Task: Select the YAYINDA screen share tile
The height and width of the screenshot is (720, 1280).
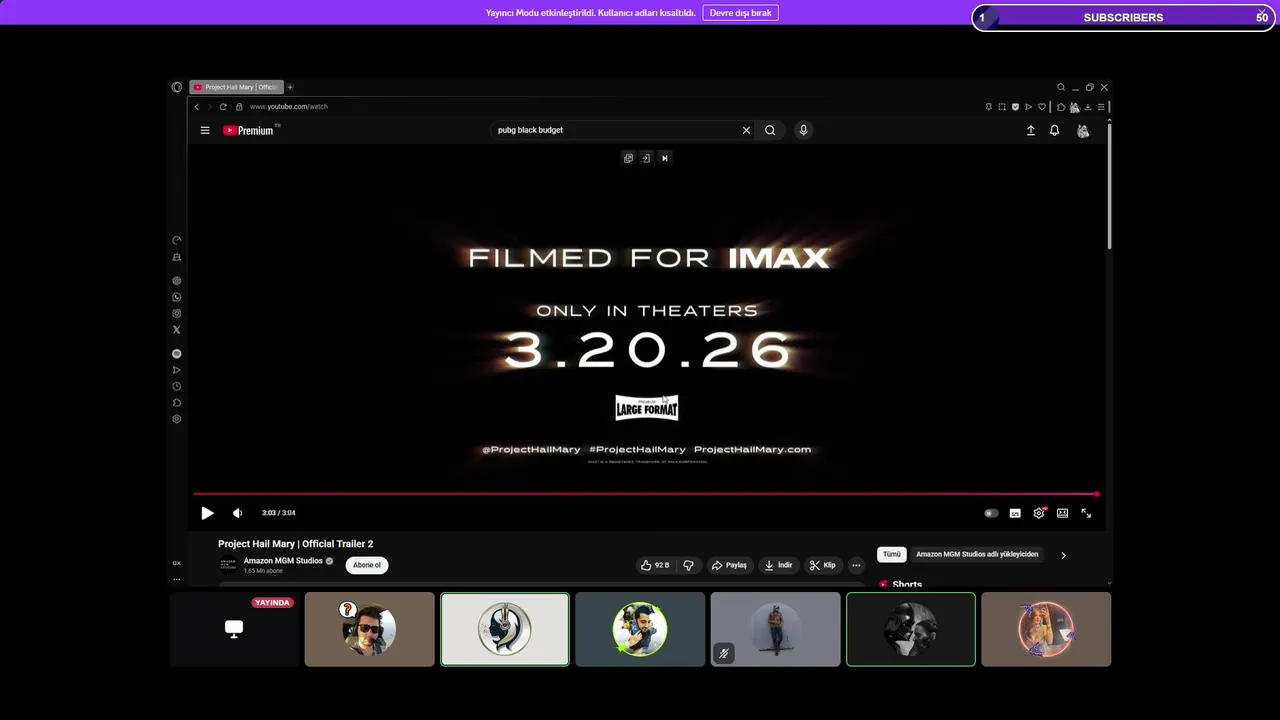Action: pos(234,629)
